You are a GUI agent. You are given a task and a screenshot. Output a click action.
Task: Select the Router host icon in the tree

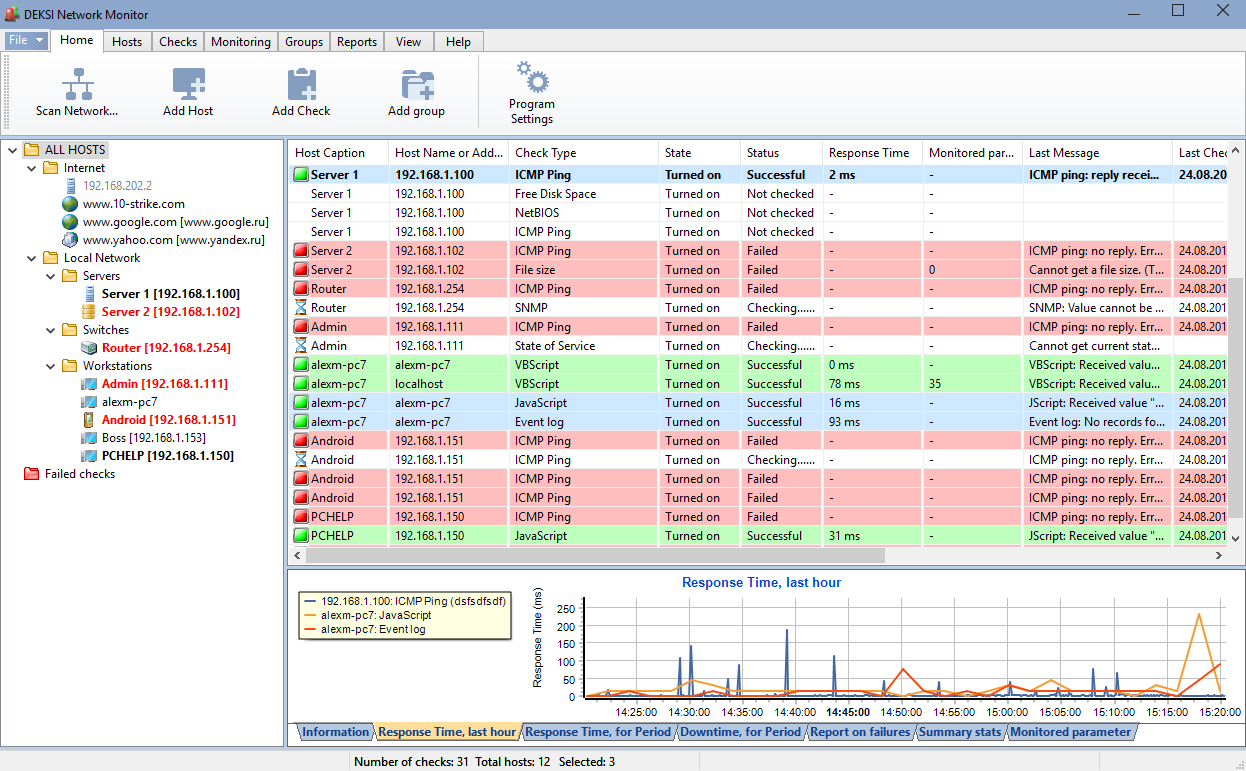click(x=88, y=347)
